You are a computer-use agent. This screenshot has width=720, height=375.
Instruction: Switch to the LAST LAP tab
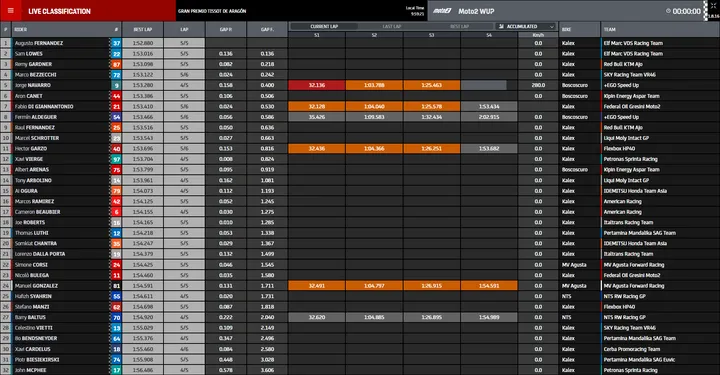point(391,27)
